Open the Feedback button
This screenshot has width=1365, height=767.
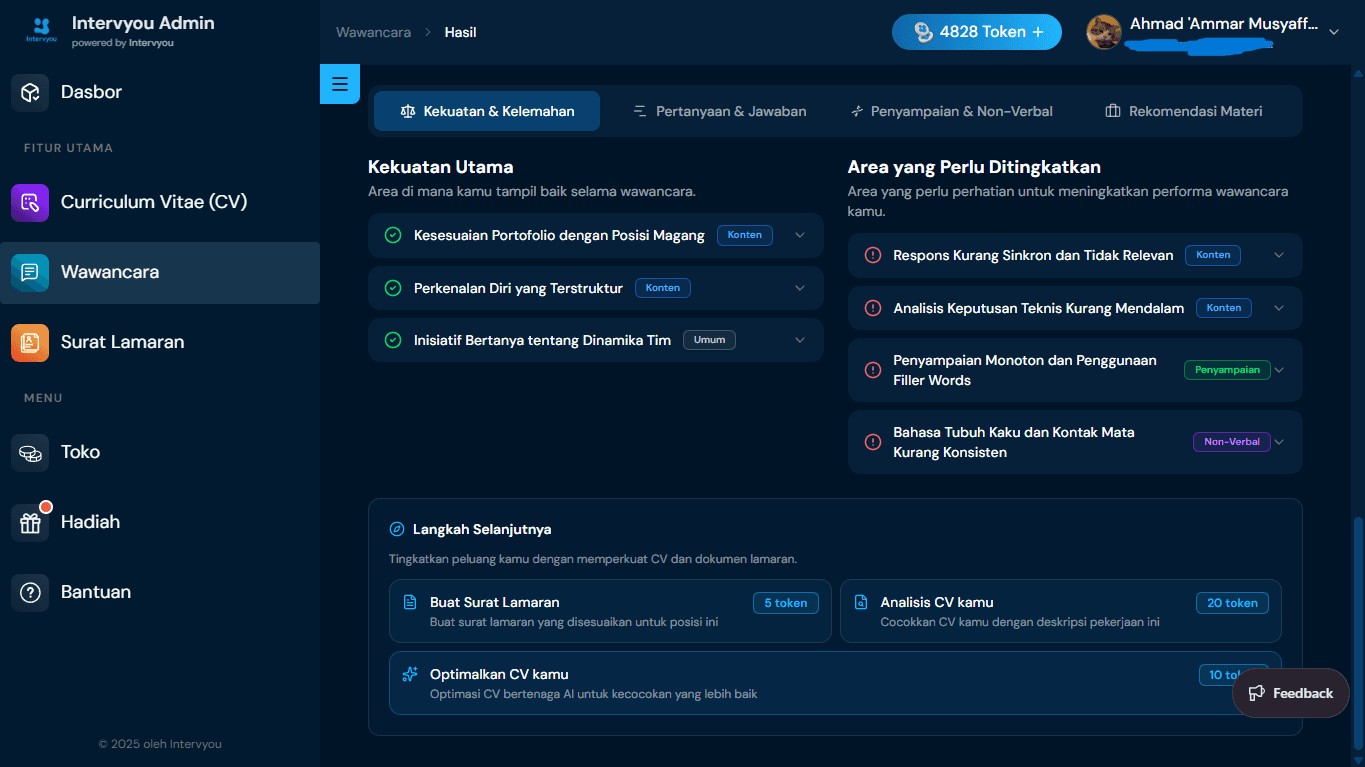[x=1290, y=693]
